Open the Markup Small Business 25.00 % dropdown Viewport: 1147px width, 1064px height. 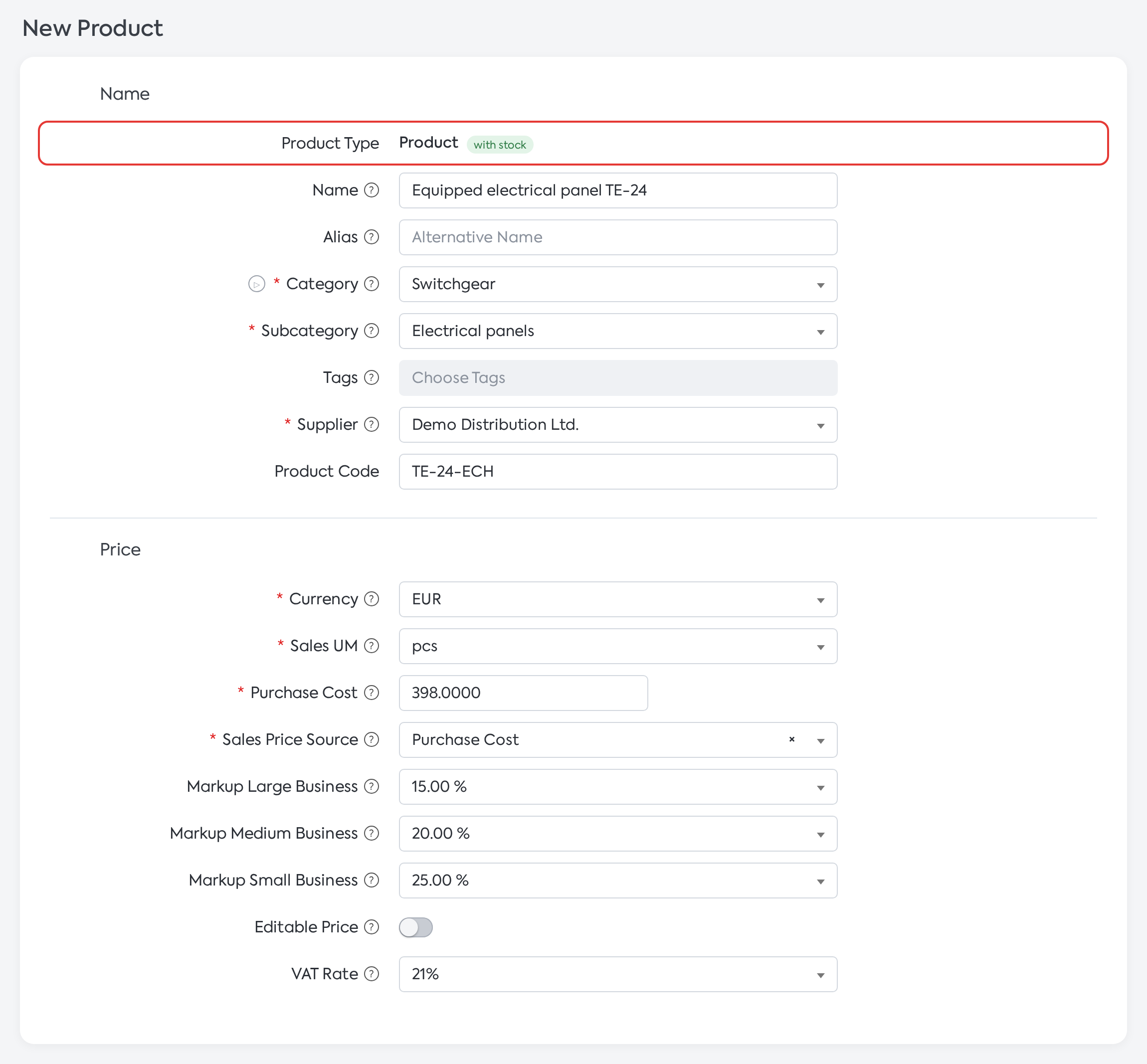[x=618, y=881]
